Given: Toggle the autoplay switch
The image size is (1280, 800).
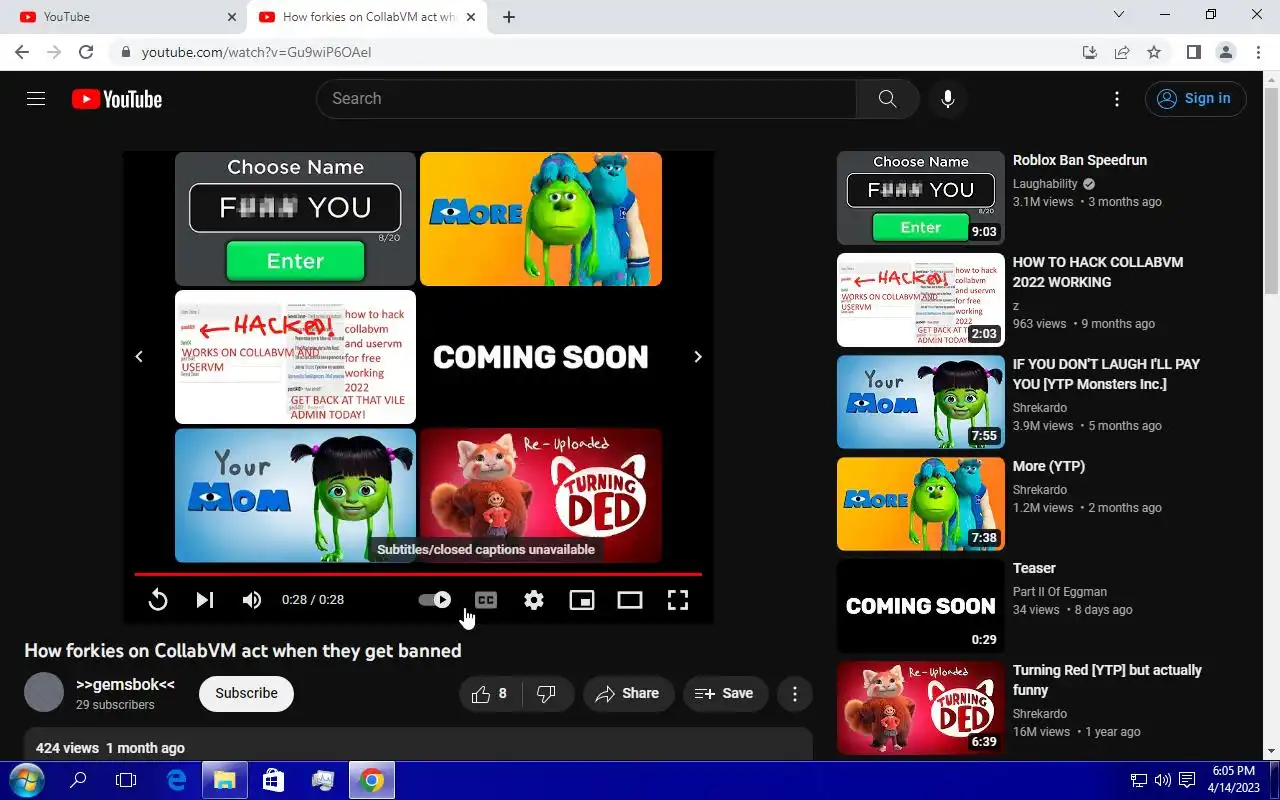Looking at the screenshot, I should [x=435, y=600].
